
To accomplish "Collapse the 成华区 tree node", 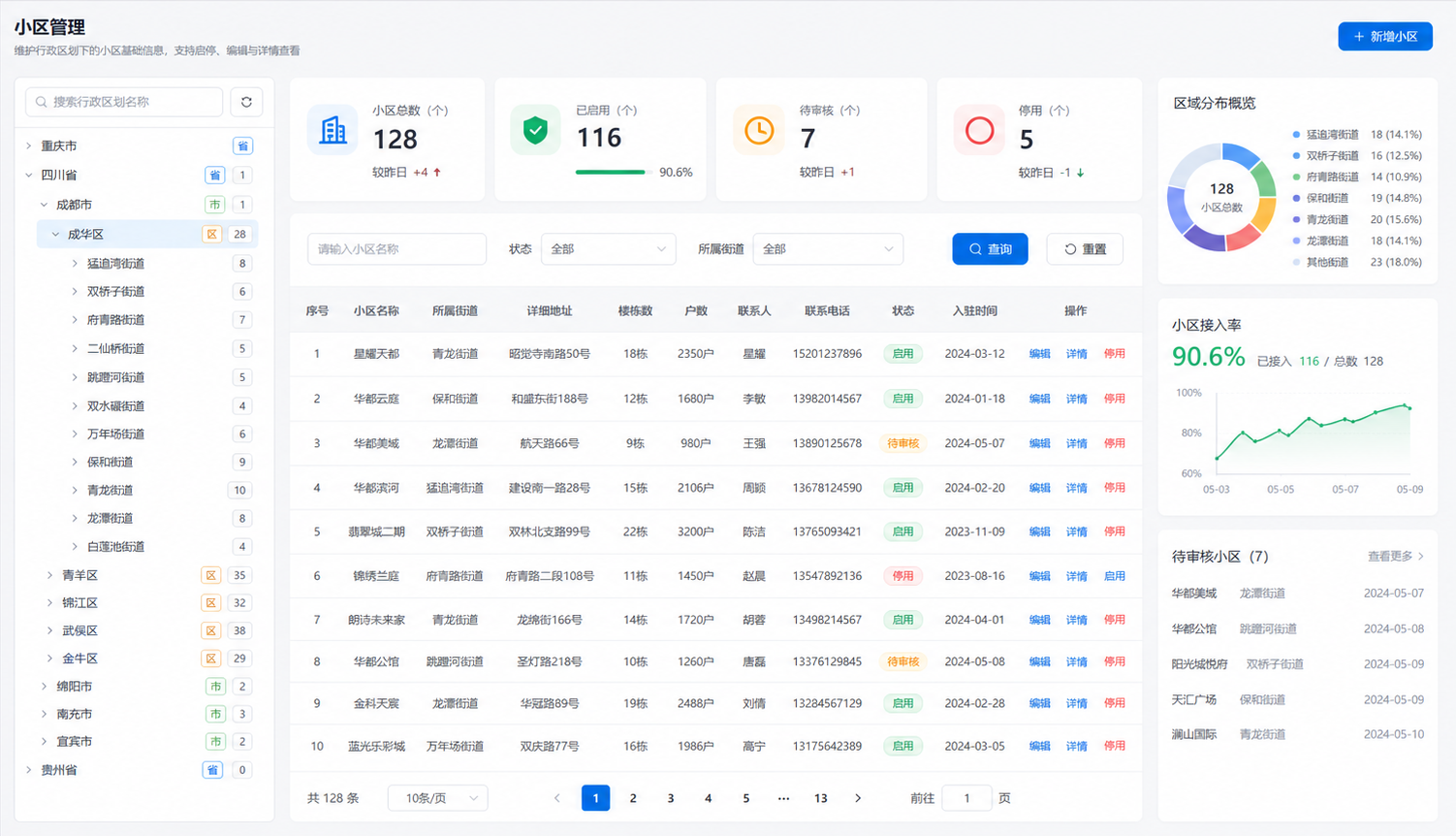I will (x=55, y=234).
